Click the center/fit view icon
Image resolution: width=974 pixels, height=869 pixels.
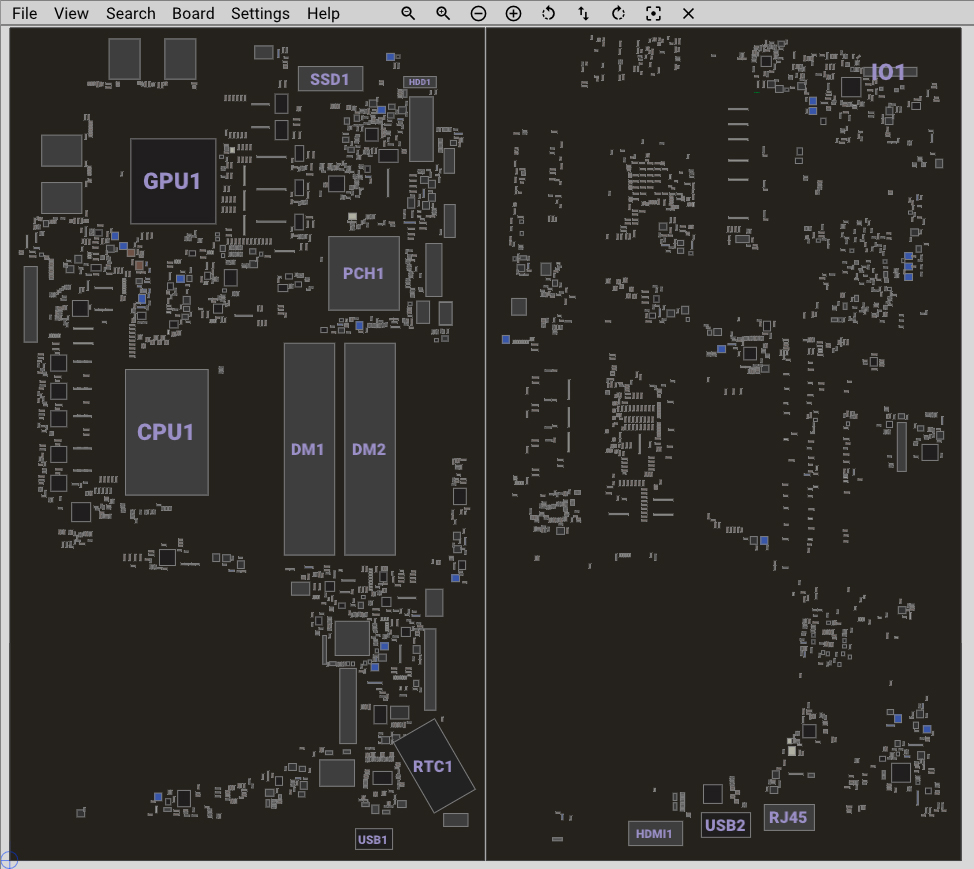tap(653, 14)
